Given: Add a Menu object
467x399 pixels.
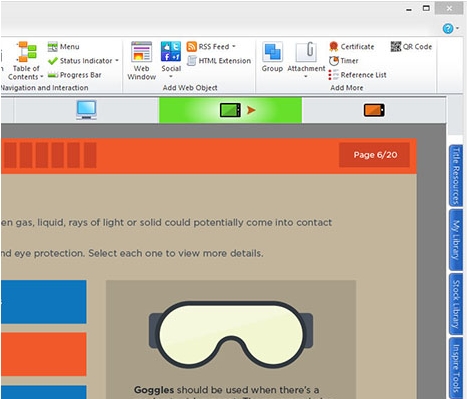Looking at the screenshot, I should tap(63, 47).
